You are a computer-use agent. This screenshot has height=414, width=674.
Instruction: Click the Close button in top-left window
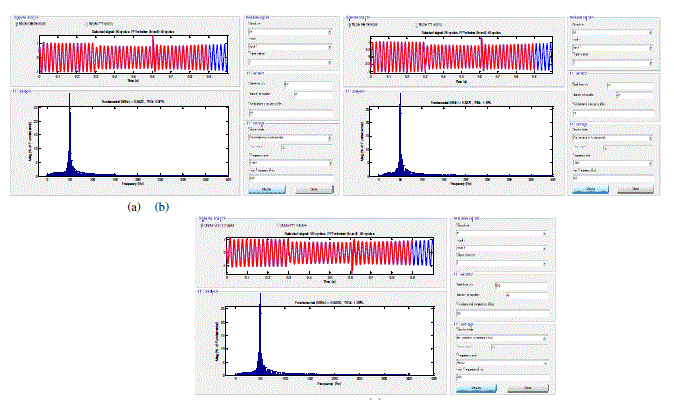pyautogui.click(x=314, y=188)
